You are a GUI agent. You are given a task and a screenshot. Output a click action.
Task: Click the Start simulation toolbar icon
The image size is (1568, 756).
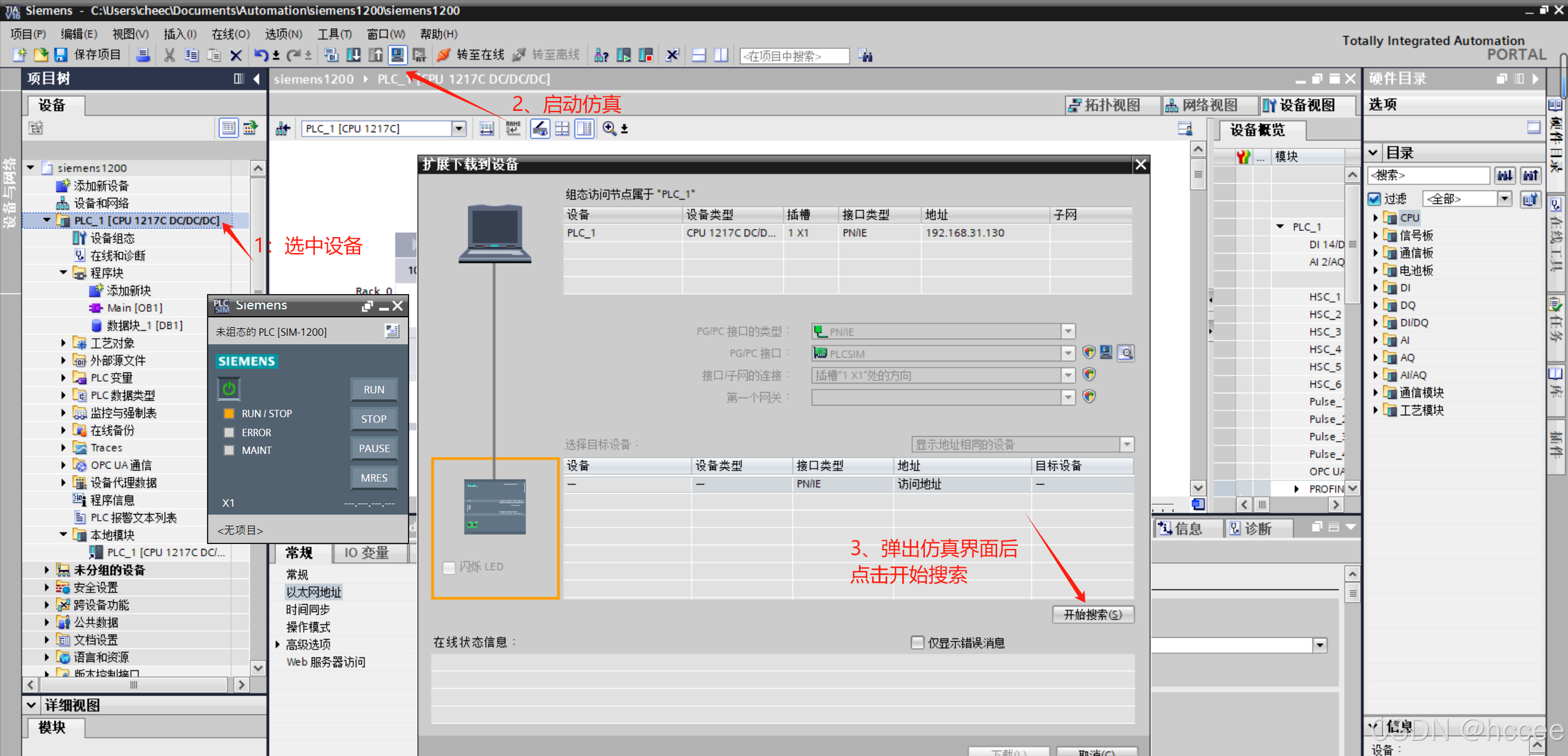click(398, 55)
